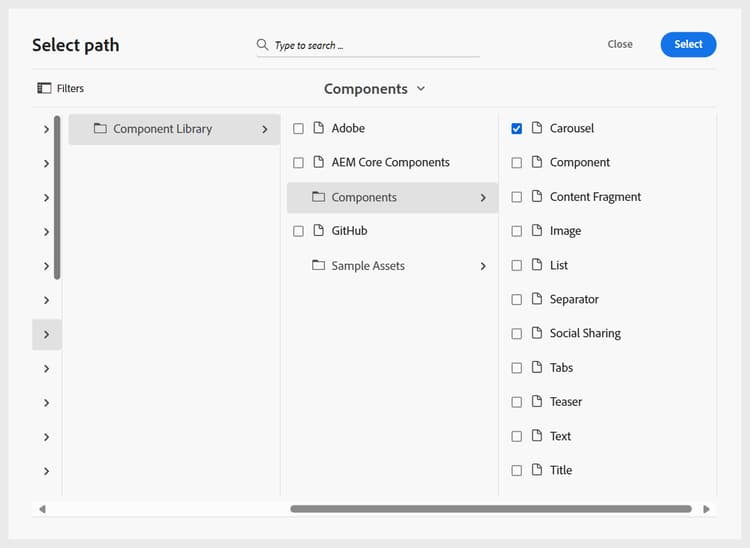Expand the Sample Assets folder chevron
The width and height of the screenshot is (750, 548).
483,266
